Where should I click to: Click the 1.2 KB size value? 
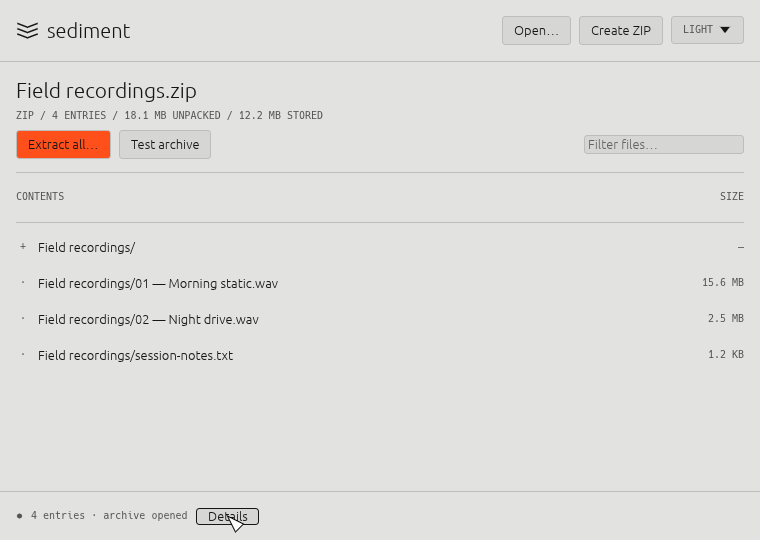click(x=726, y=354)
